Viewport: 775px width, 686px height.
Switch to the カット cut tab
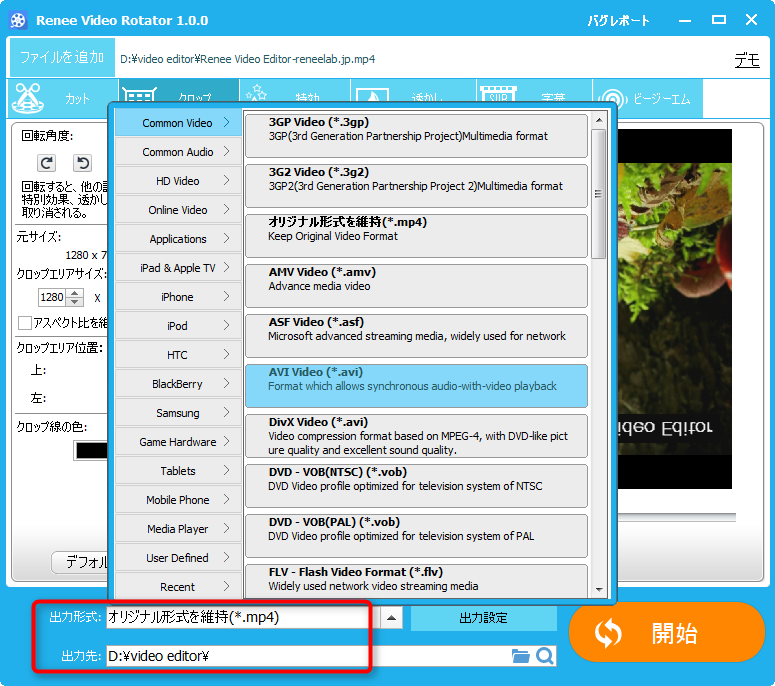63,98
